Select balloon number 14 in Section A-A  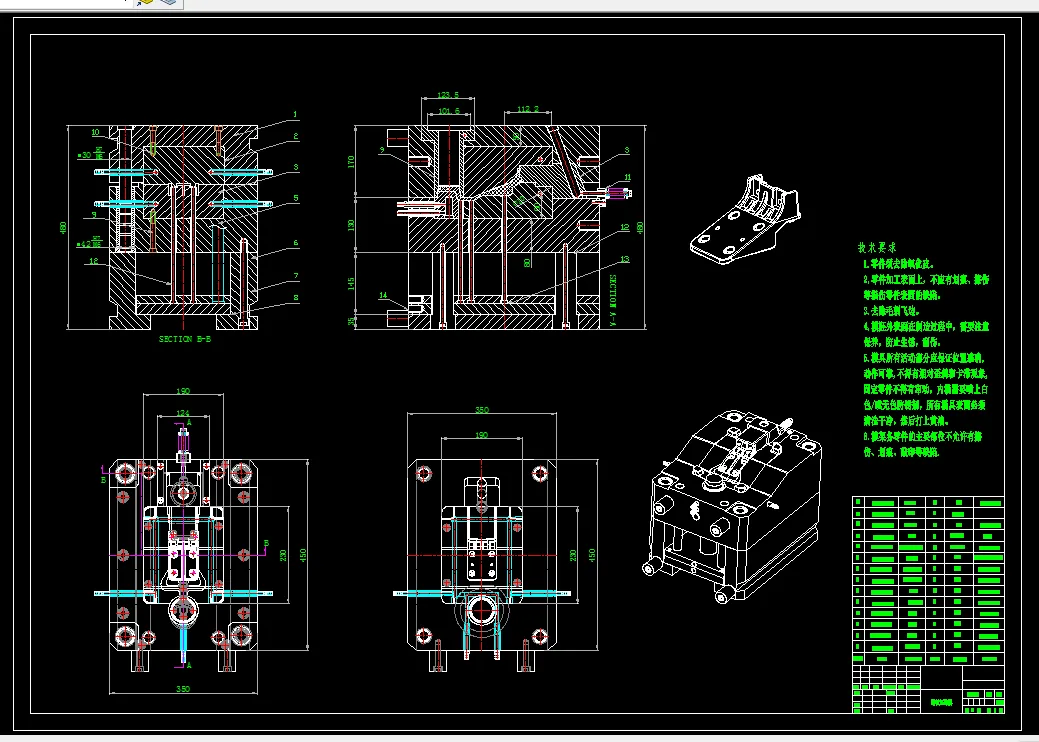383,295
